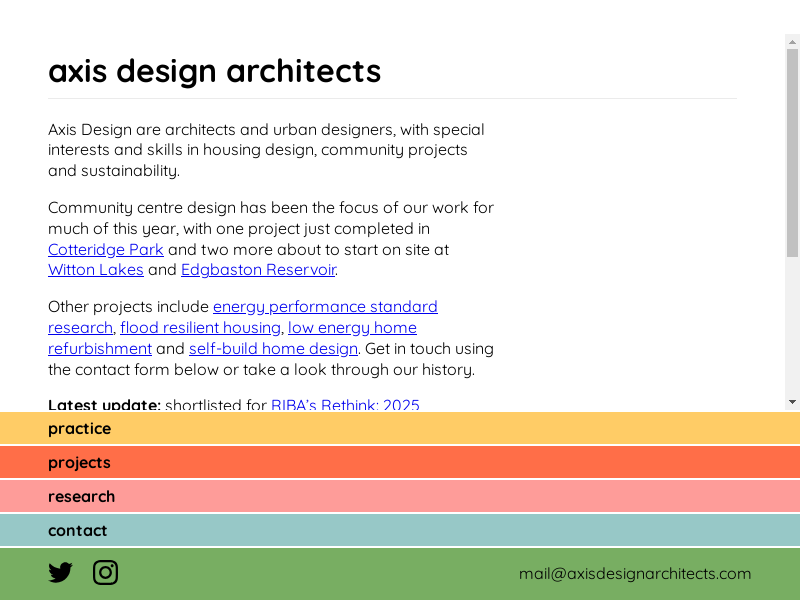Click the vertical scrollbar thumb
800x600 pixels.
792,150
